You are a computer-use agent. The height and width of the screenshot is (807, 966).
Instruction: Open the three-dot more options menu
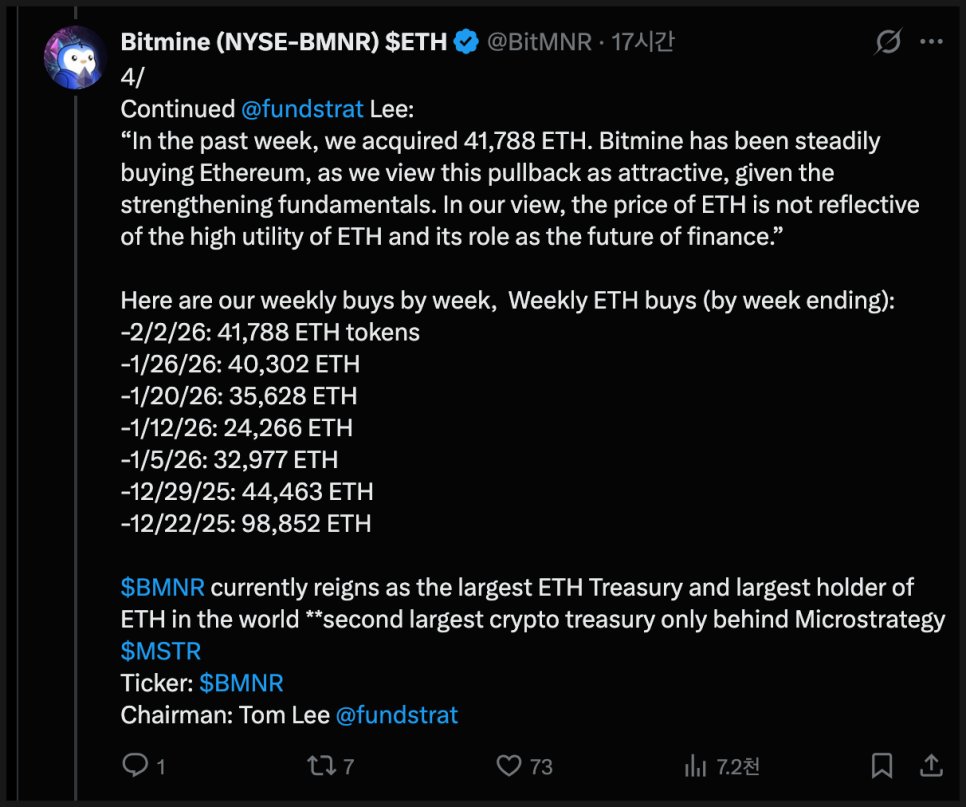931,42
